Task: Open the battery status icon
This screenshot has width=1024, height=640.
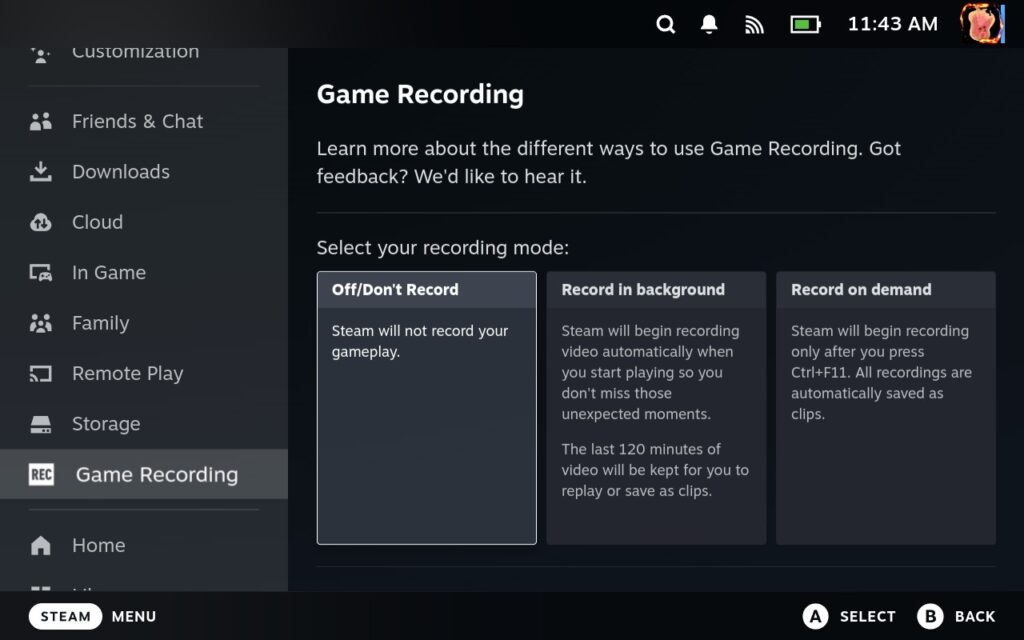Action: click(805, 25)
